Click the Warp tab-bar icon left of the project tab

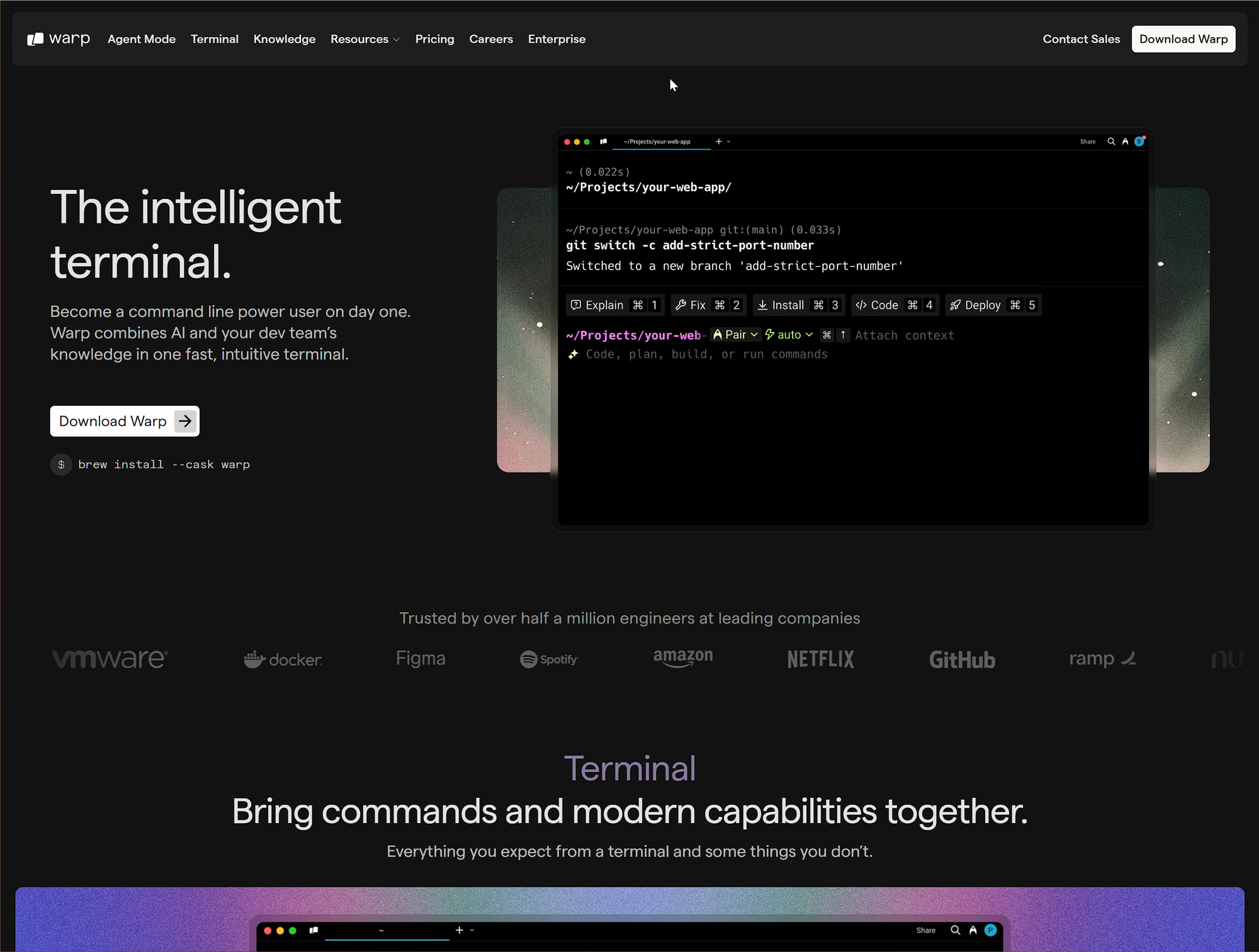click(x=603, y=142)
